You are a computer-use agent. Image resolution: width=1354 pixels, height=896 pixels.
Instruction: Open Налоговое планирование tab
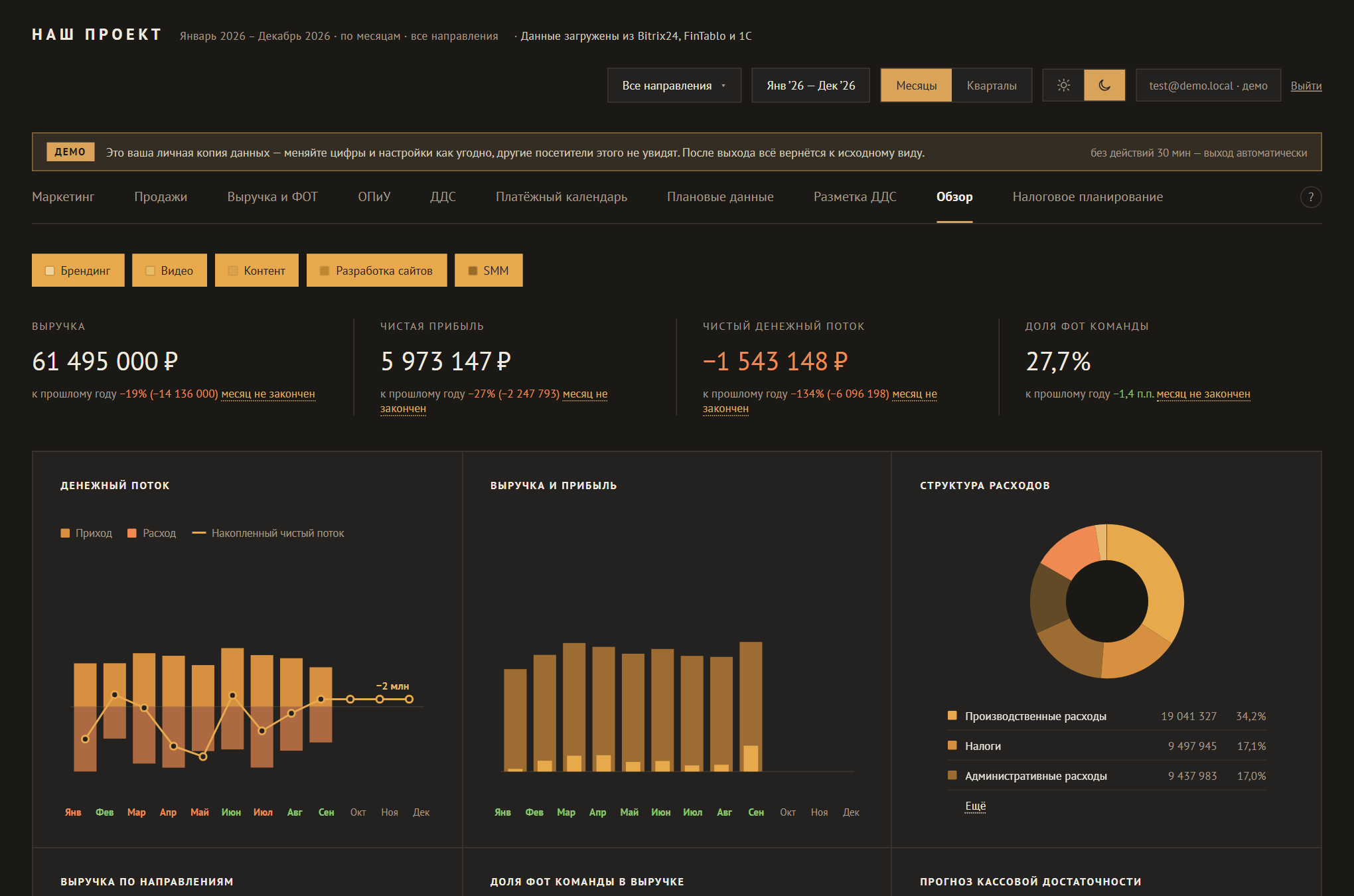point(1087,196)
